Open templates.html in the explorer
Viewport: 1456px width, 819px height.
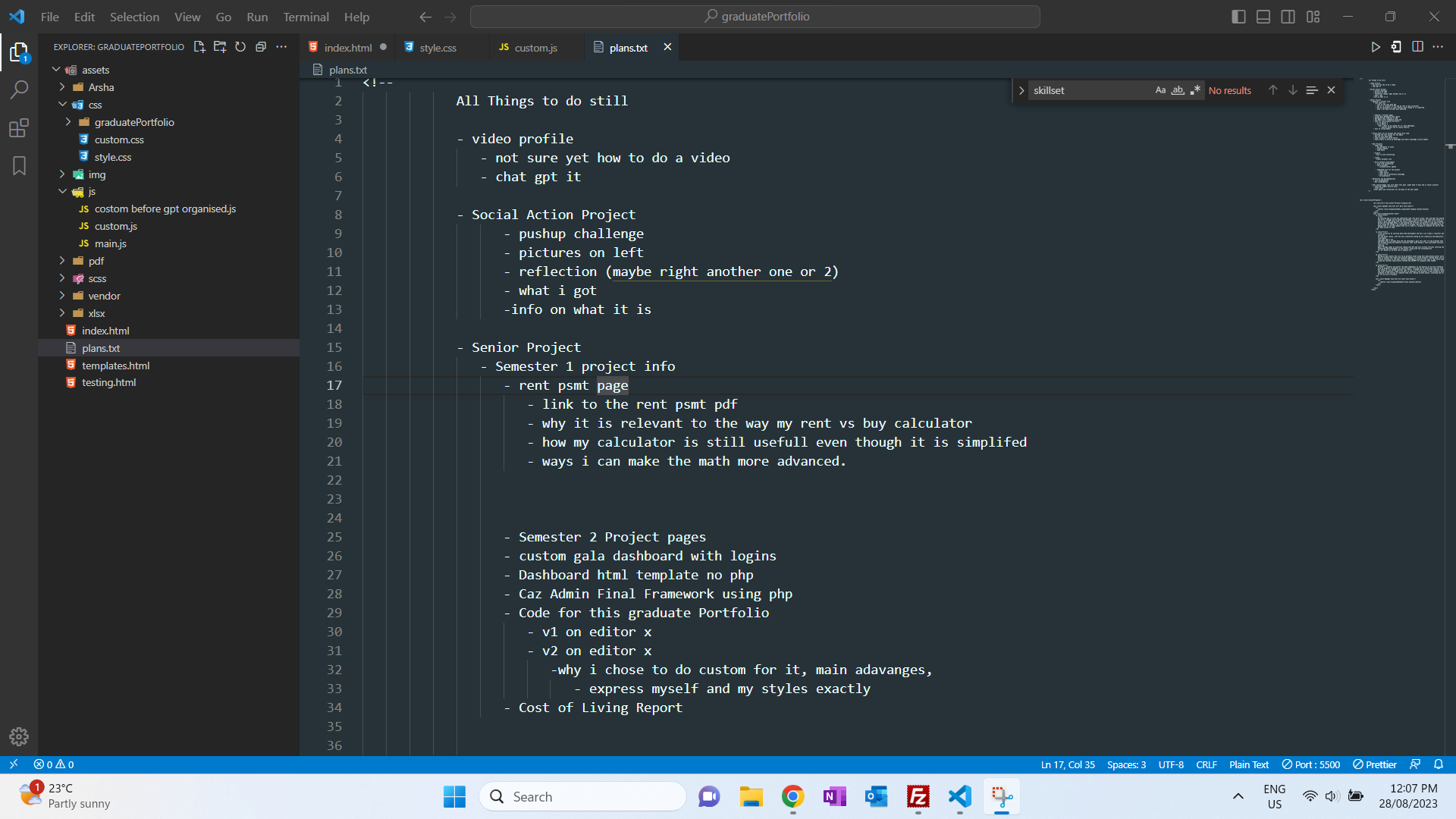tap(168, 366)
